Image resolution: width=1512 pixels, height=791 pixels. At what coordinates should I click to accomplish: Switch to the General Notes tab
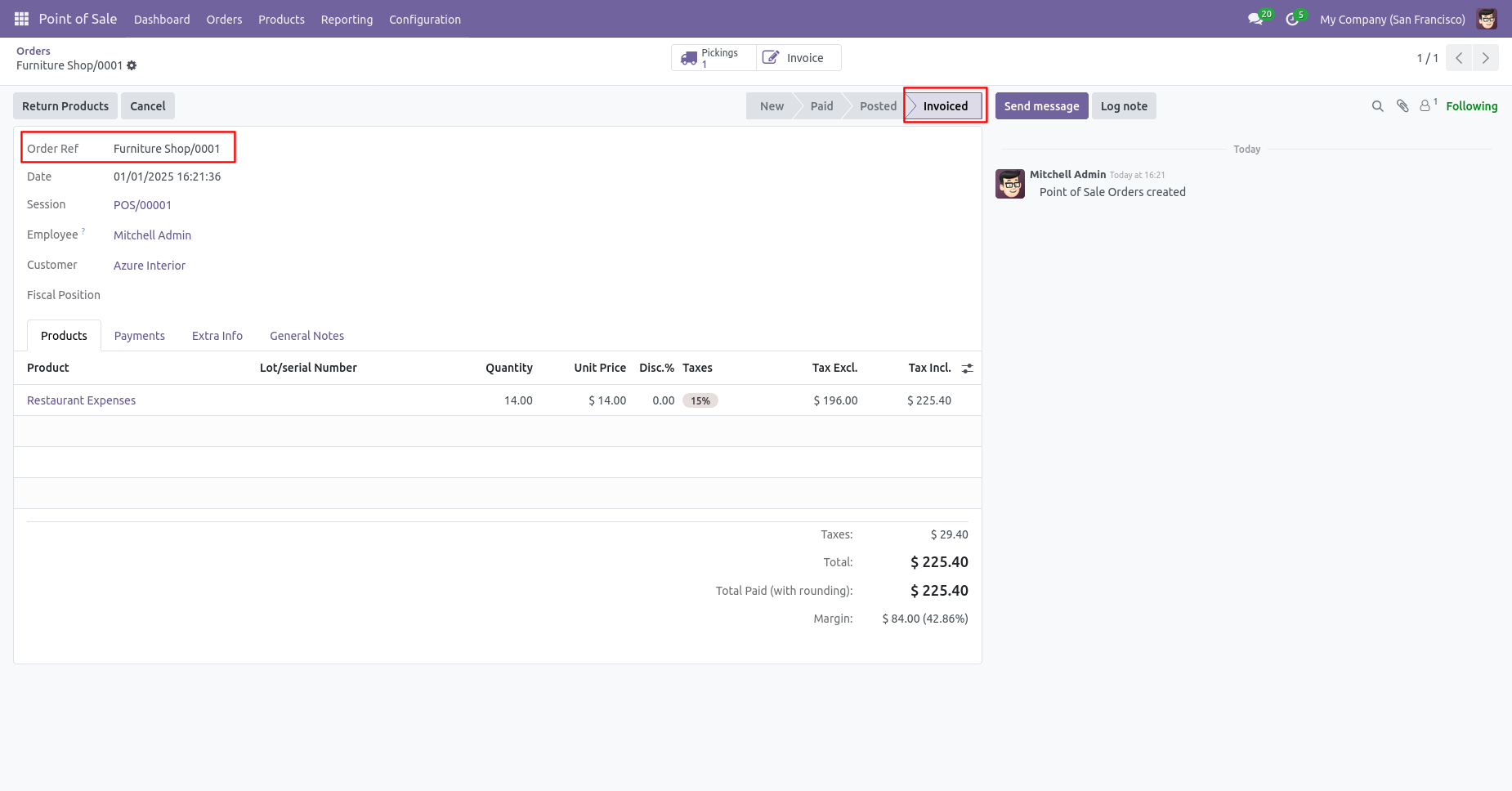[x=307, y=336]
